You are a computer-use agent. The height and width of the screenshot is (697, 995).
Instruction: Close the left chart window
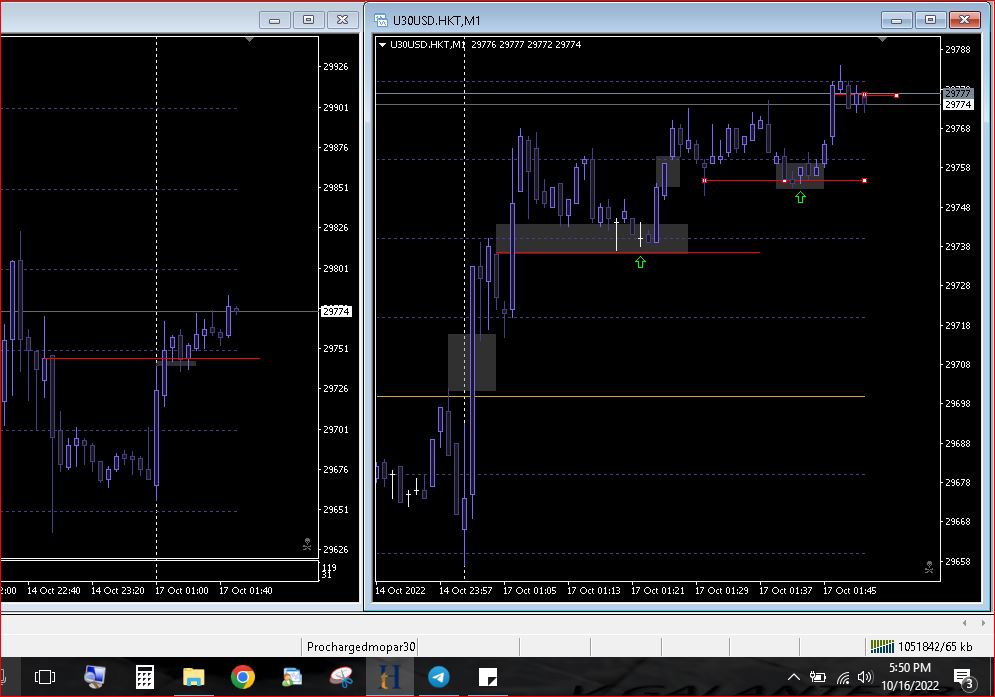tap(342, 20)
